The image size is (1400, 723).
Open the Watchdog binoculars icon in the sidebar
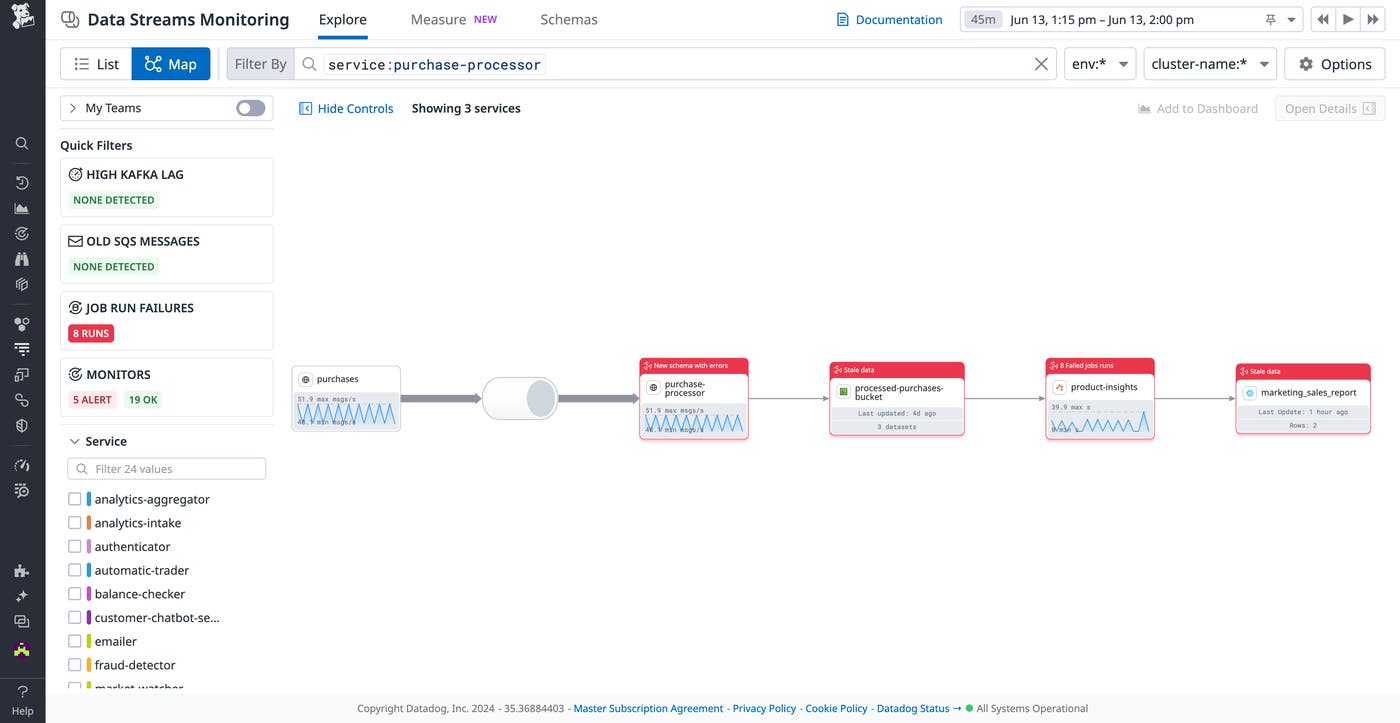(x=22, y=258)
